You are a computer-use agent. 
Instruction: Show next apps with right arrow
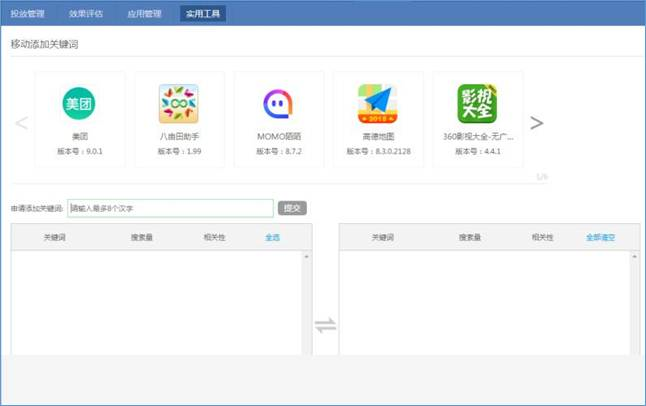pos(537,124)
